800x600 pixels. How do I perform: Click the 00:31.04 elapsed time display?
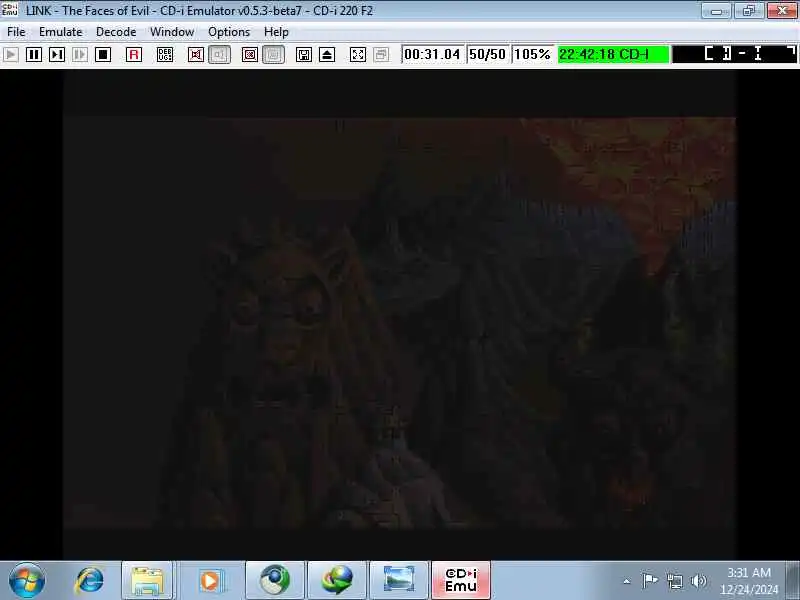pos(432,54)
